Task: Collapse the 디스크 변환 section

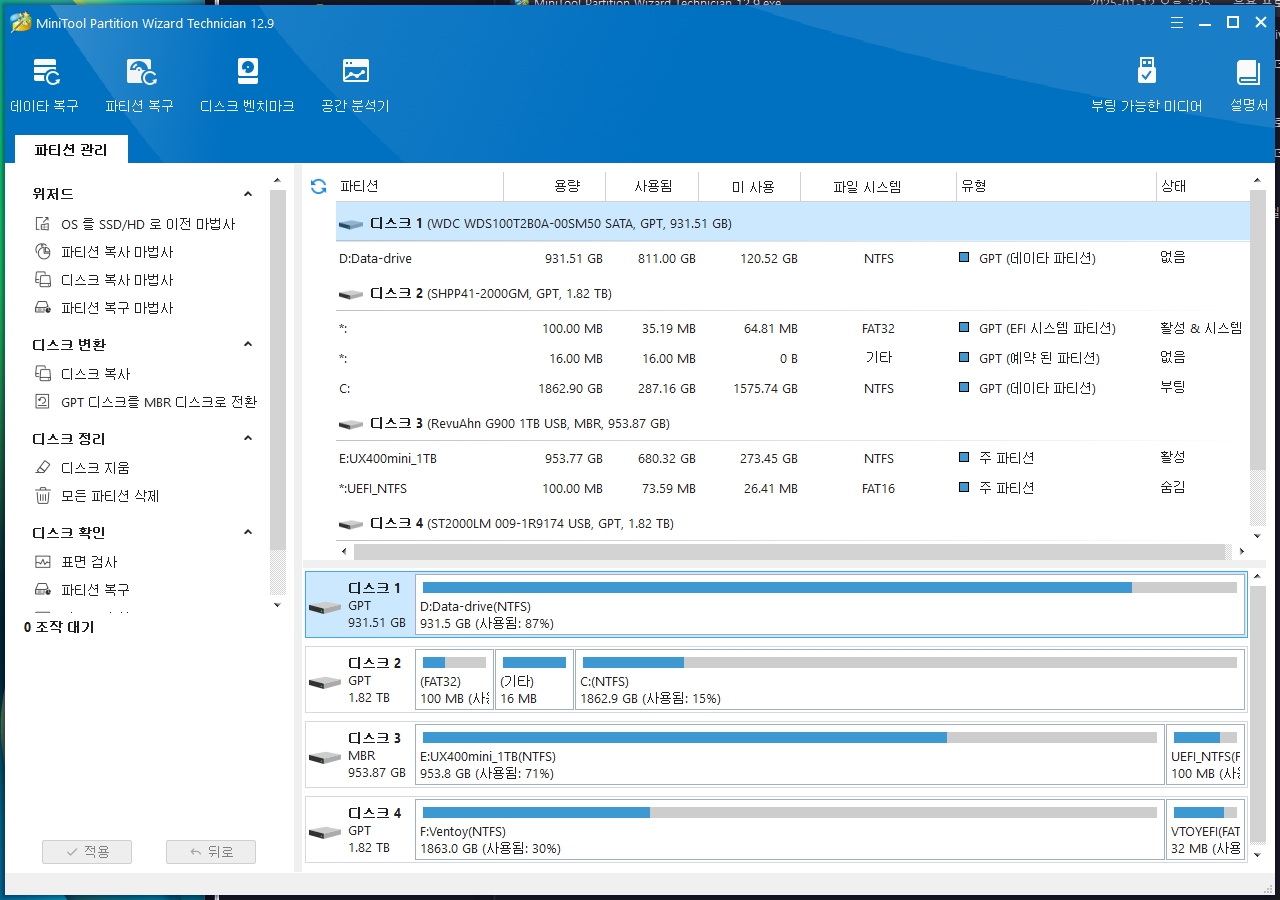Action: 249,344
